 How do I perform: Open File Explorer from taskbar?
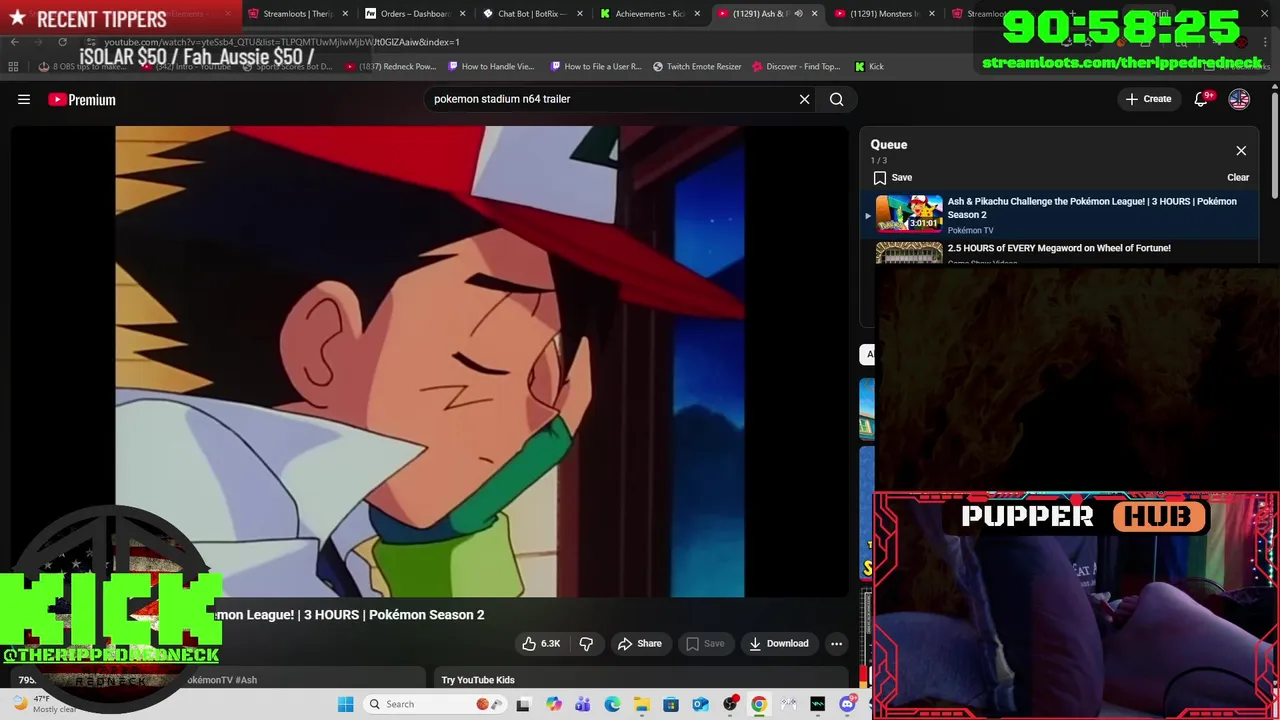tap(641, 704)
